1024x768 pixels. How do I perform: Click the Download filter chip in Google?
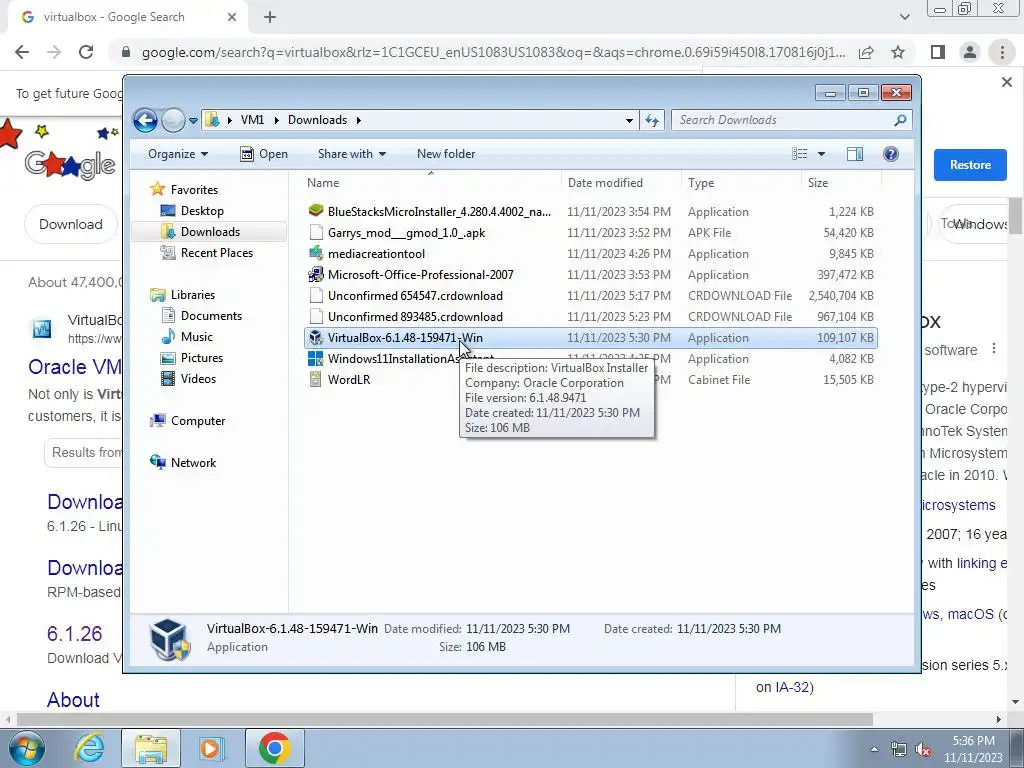(x=71, y=225)
